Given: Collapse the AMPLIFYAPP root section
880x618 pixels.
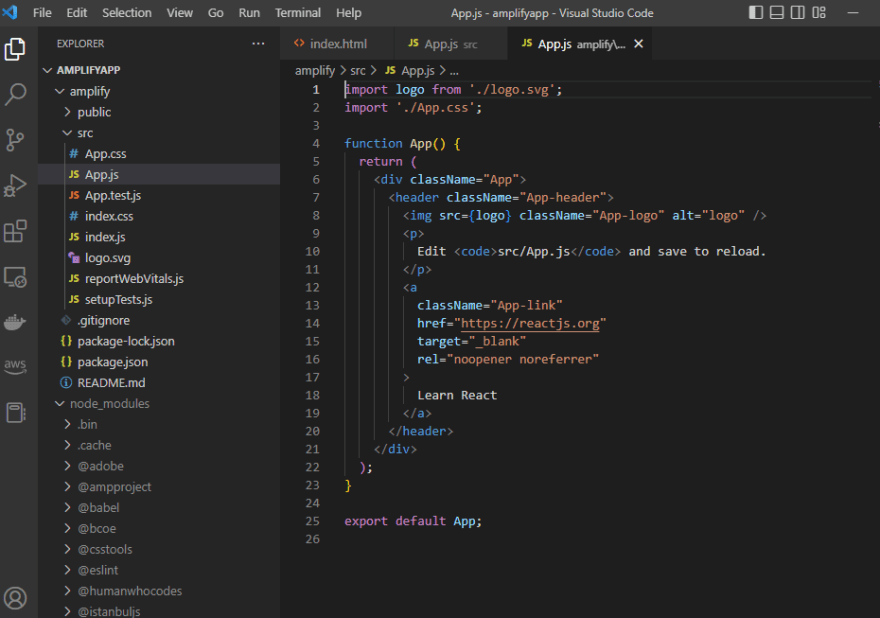Looking at the screenshot, I should click(159, 70).
